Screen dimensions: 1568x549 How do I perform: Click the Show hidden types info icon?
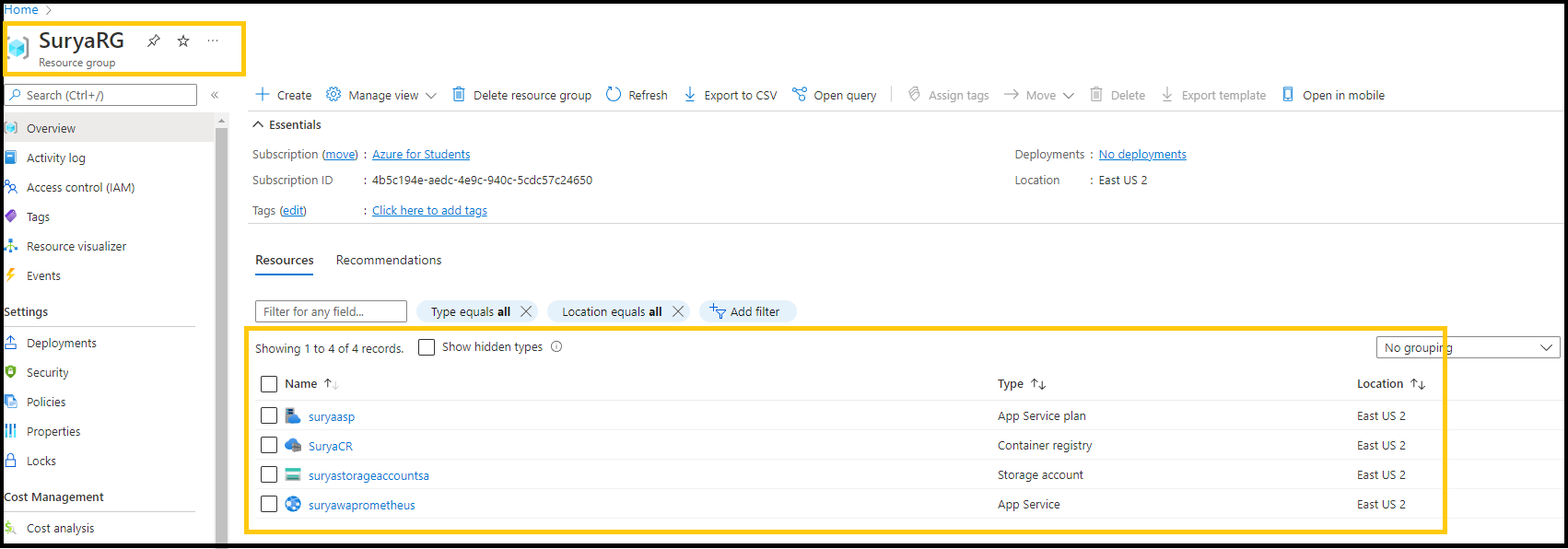556,346
